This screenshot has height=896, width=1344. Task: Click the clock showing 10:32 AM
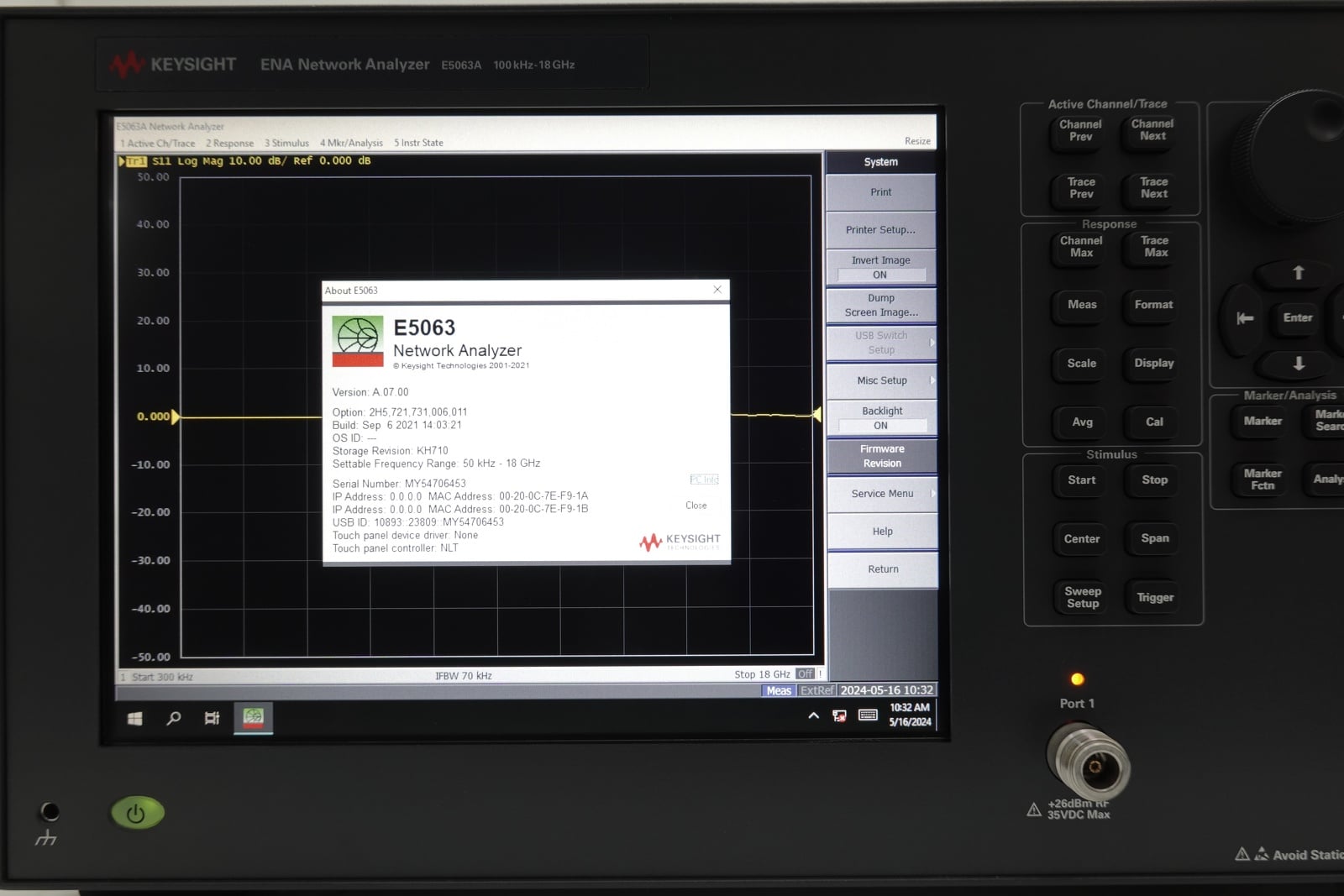909,713
